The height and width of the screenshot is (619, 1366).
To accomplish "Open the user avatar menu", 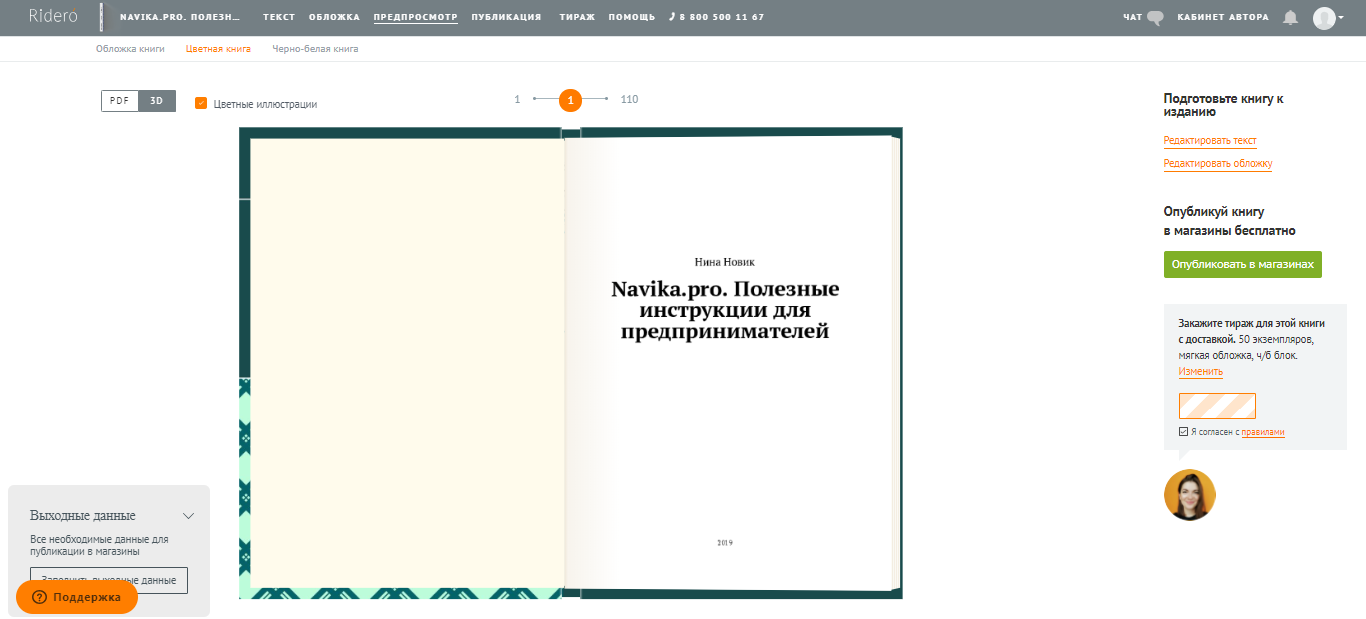I will click(1327, 17).
